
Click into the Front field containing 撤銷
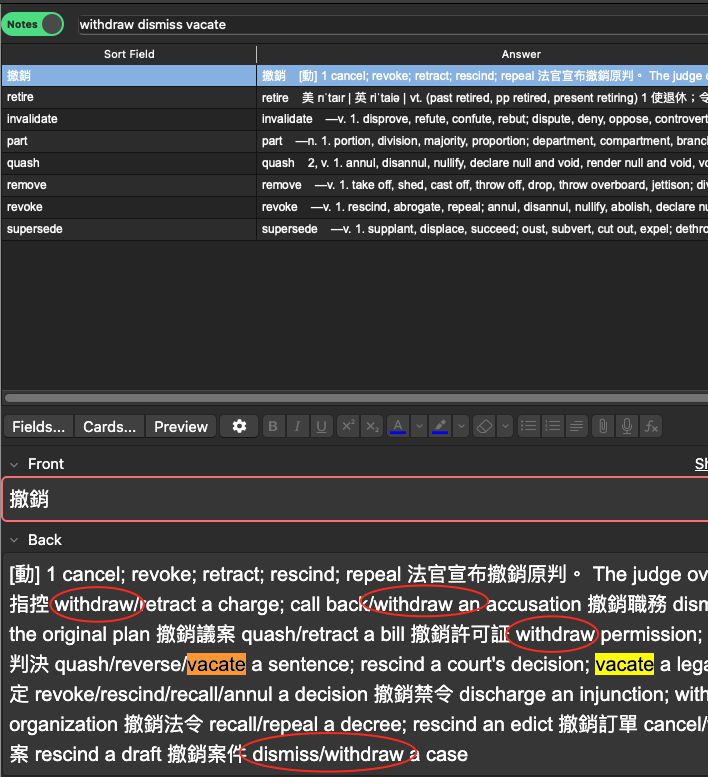coord(356,499)
